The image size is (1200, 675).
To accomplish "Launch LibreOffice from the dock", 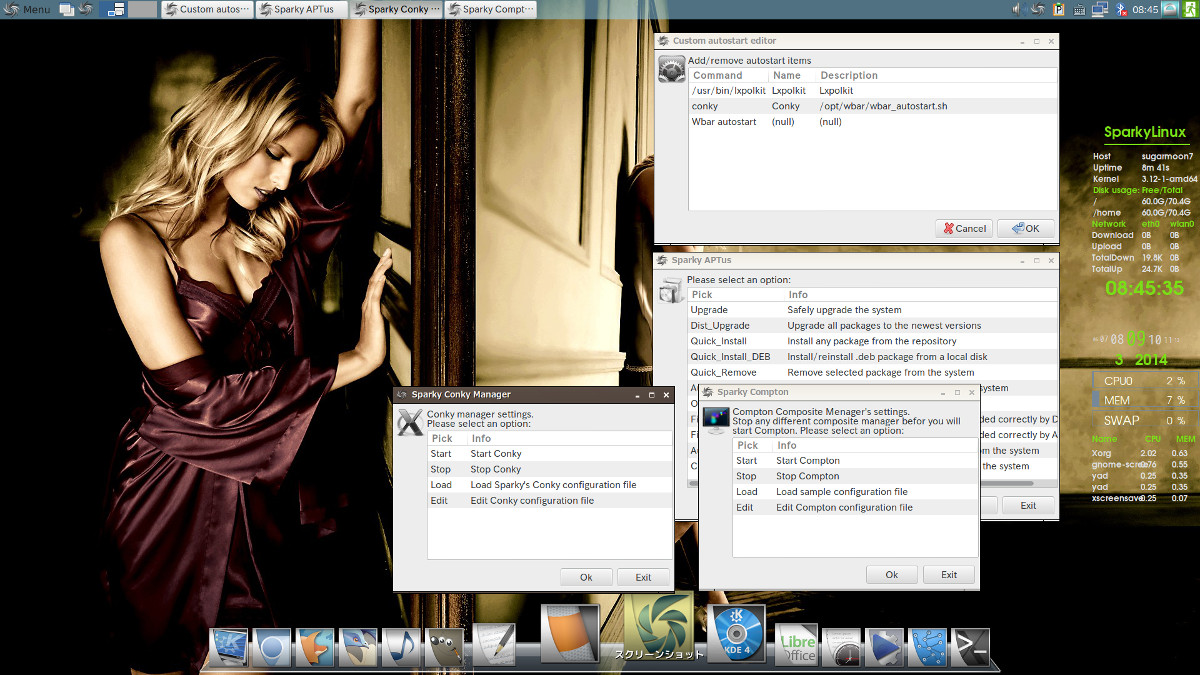I will coord(797,645).
